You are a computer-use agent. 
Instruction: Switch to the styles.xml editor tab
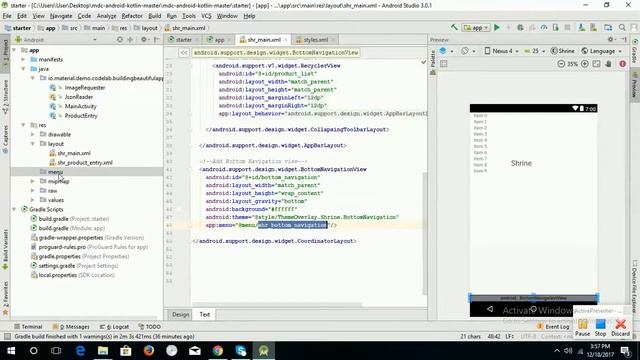315,40
